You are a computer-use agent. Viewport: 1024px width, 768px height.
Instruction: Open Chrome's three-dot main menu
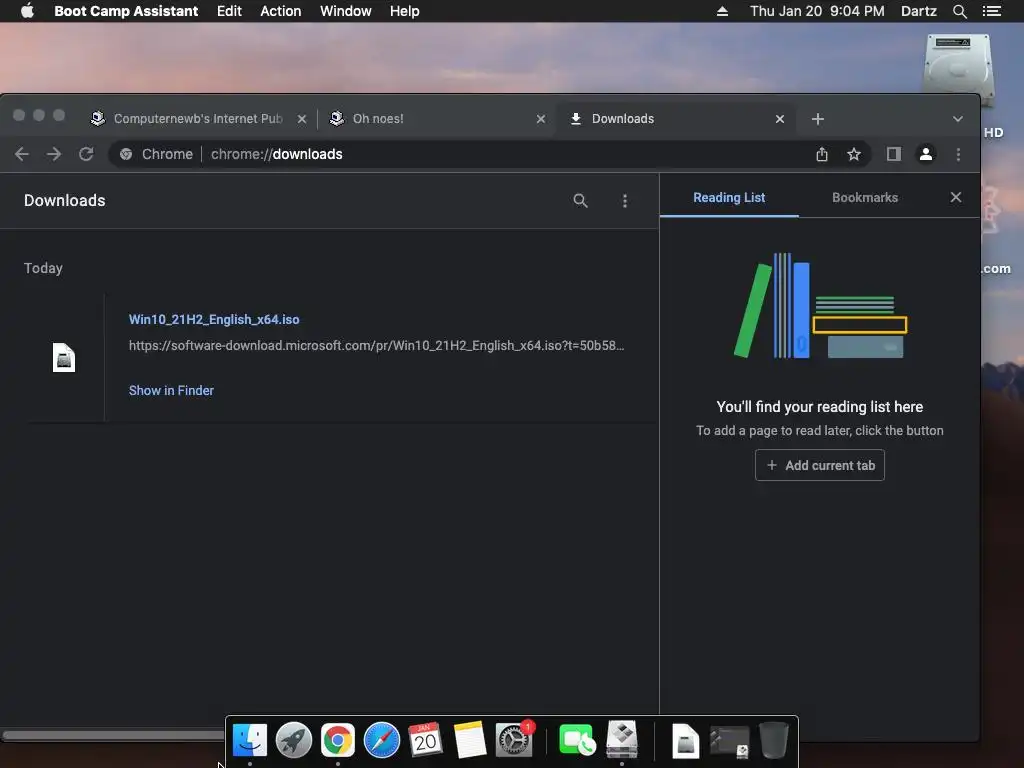click(x=958, y=154)
